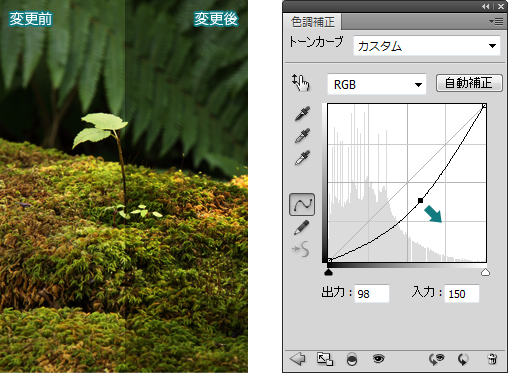The image size is (508, 373).
Task: Close the adjustments panel
Action: [x=501, y=6]
